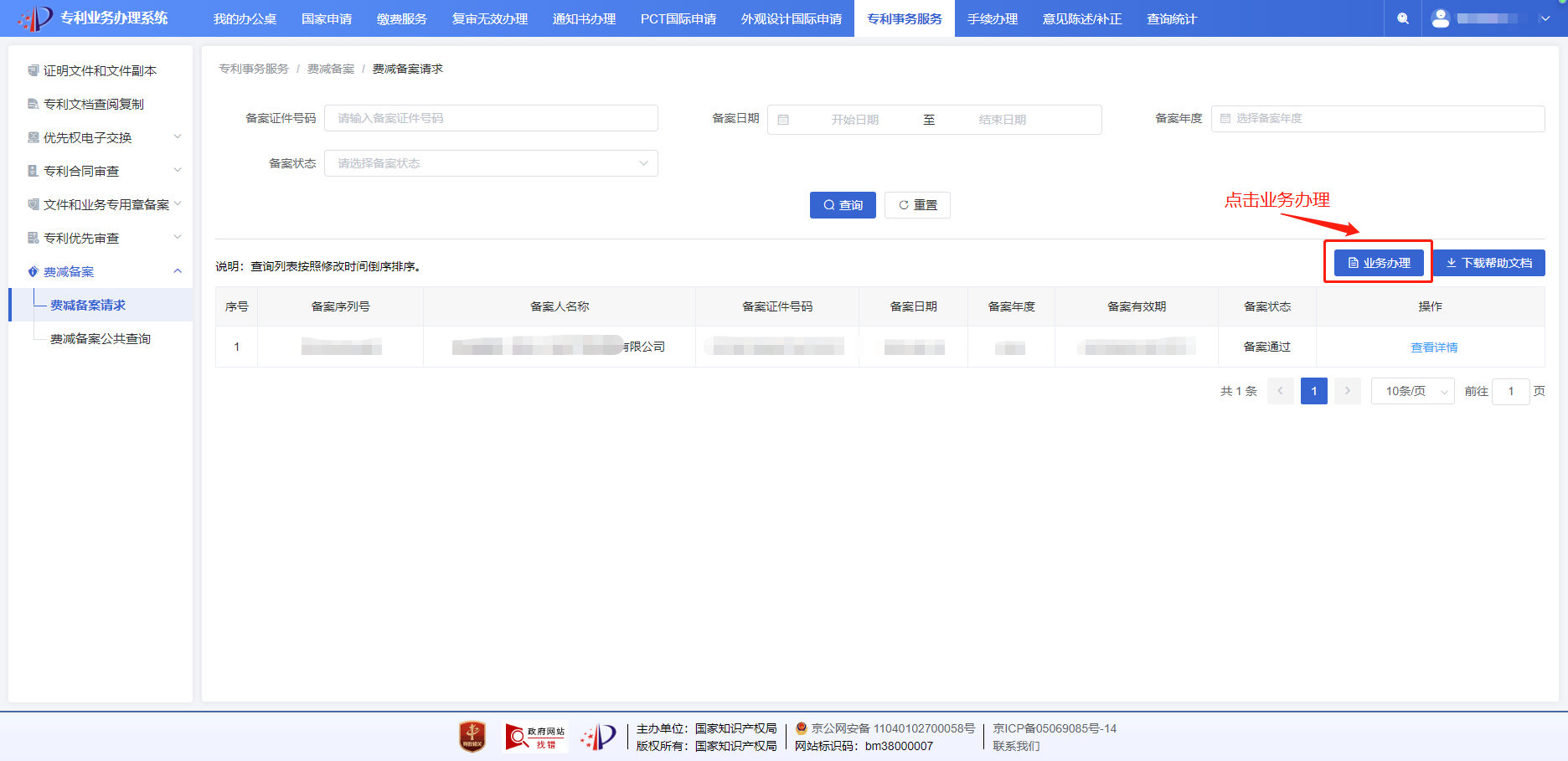This screenshot has height=761, width=1568.
Task: Click the 费减备案 shield icon in sidebar
Action: point(33,270)
